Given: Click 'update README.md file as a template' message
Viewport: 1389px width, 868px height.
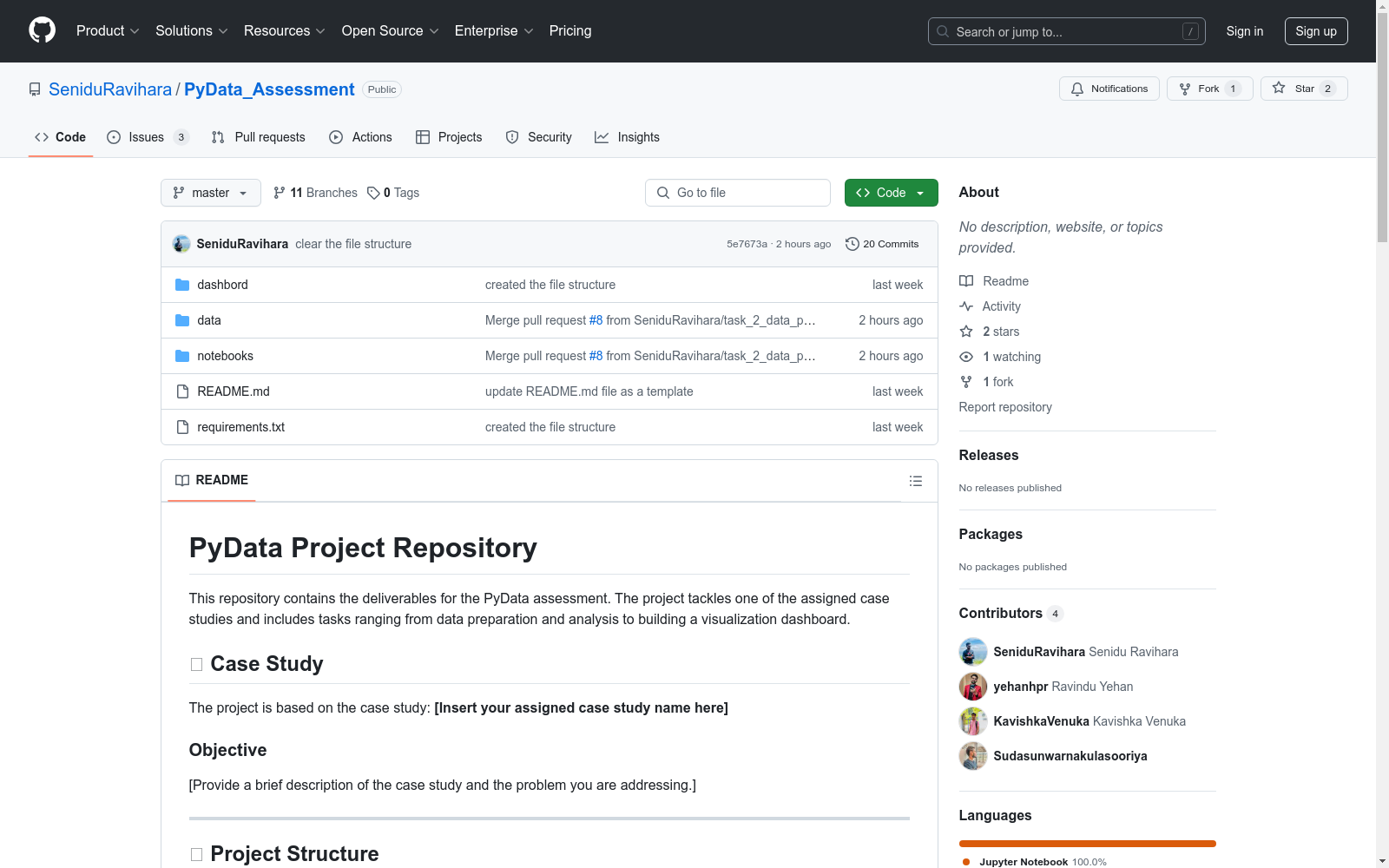Looking at the screenshot, I should click(589, 391).
